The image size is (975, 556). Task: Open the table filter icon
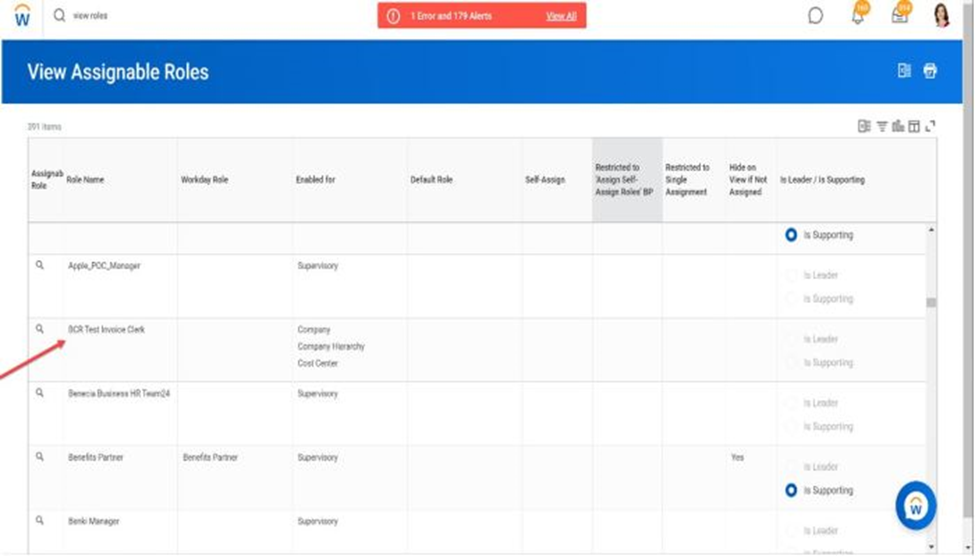(x=882, y=126)
